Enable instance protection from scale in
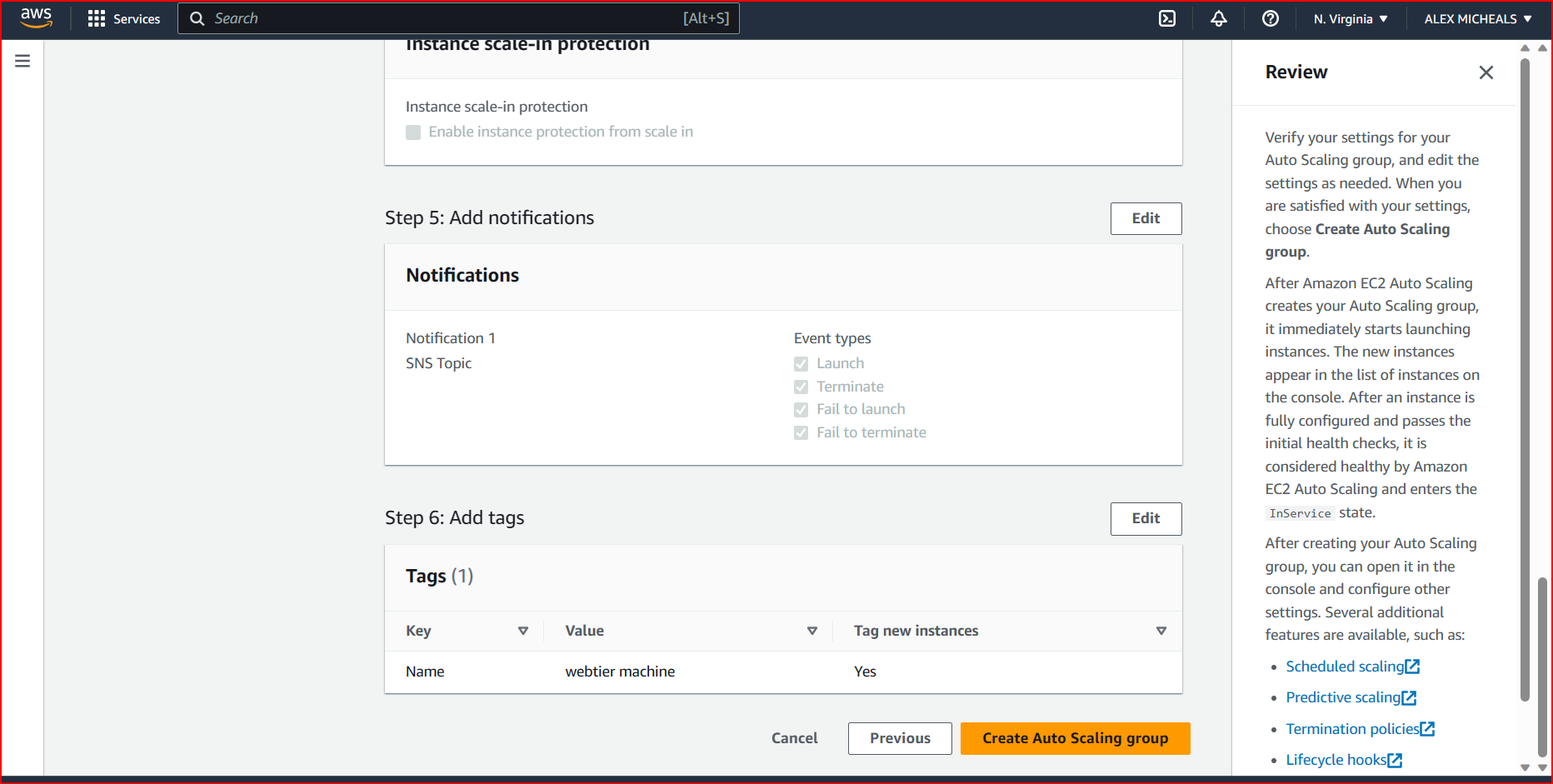1553x784 pixels. [413, 132]
